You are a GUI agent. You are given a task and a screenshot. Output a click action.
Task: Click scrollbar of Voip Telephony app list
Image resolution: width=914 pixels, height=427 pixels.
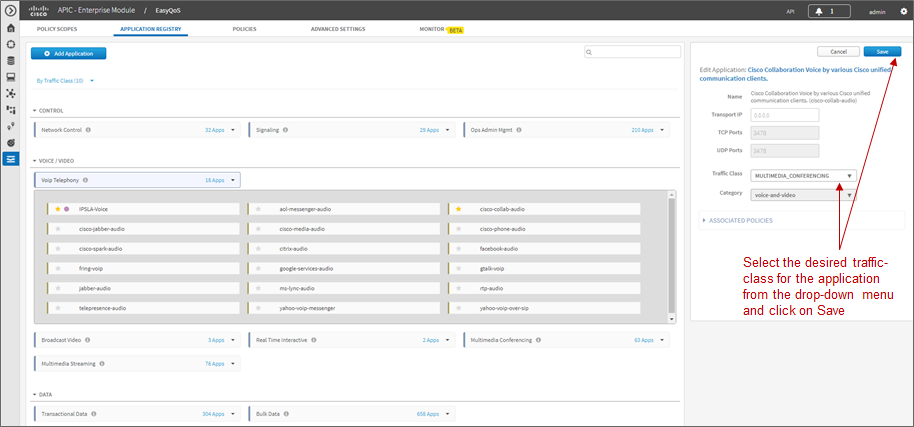pos(672,256)
